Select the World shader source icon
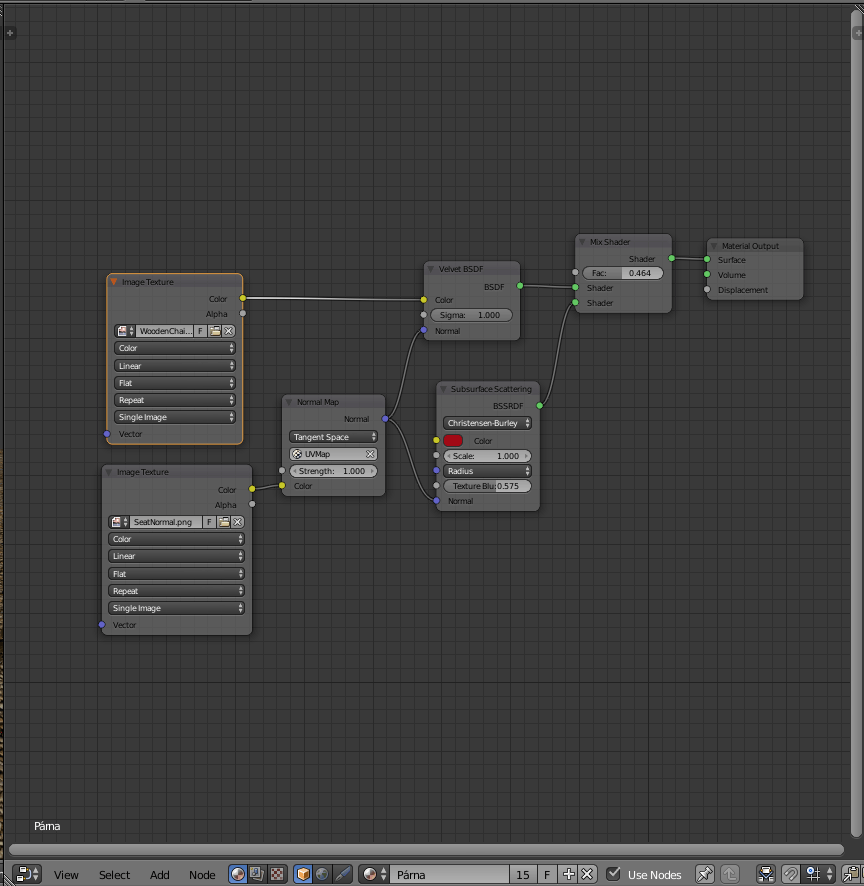 coord(322,874)
